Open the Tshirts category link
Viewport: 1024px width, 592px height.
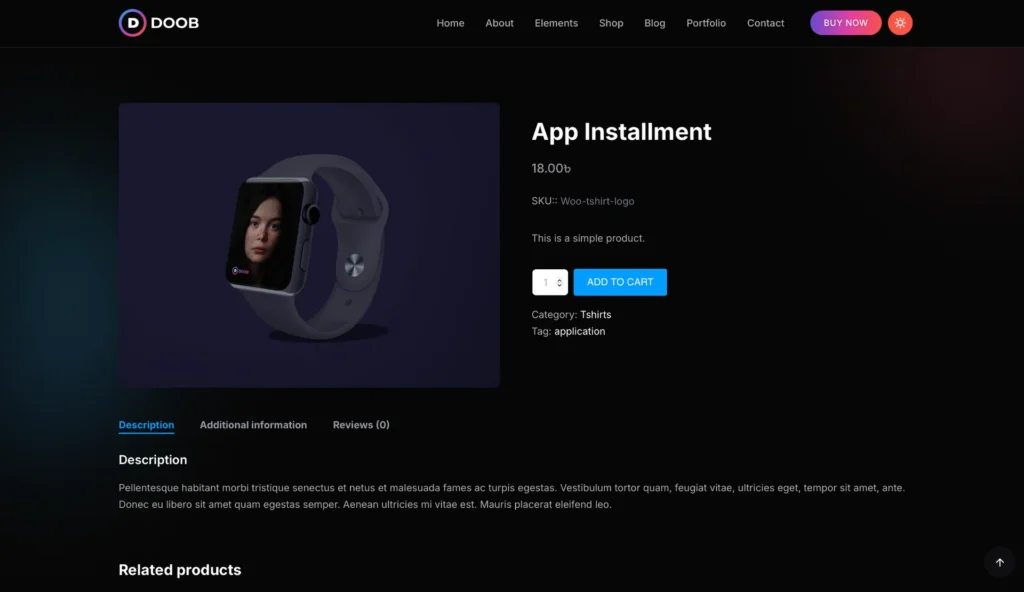pyautogui.click(x=595, y=315)
